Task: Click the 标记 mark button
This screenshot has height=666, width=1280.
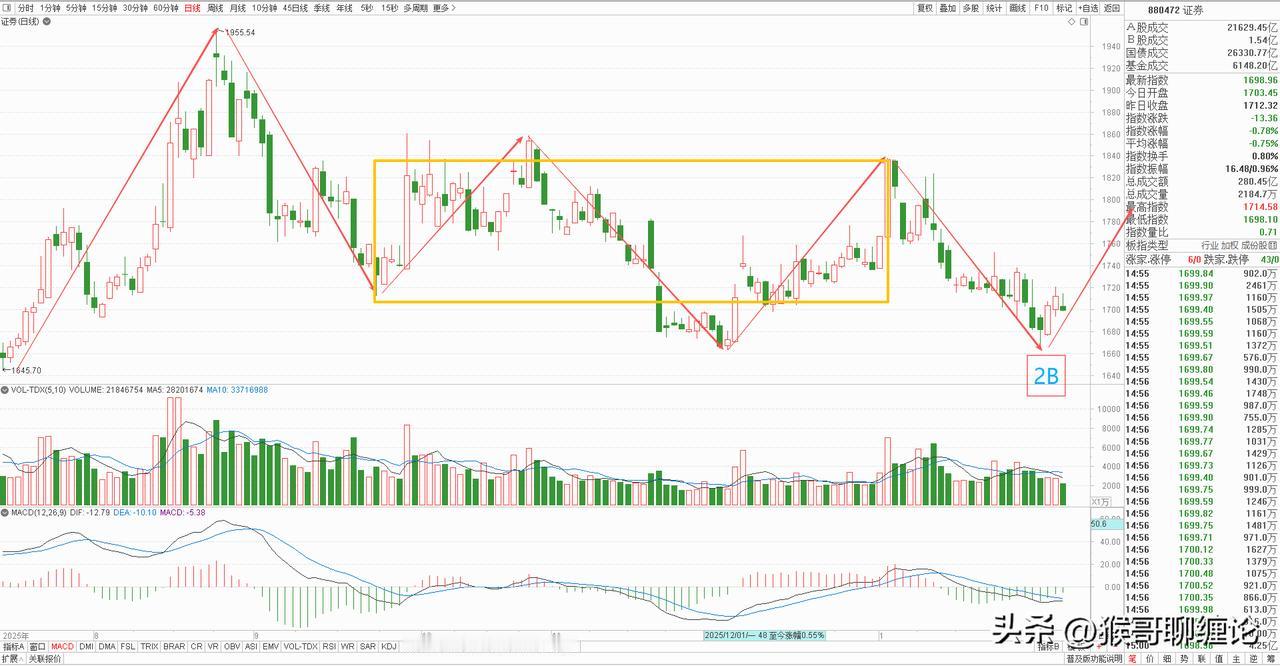Action: [1064, 7]
